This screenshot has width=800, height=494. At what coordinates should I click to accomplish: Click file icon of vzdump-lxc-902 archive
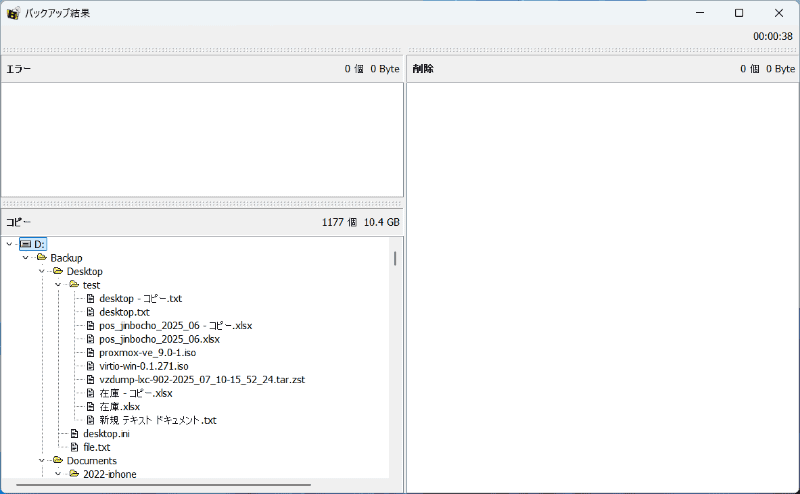click(x=91, y=379)
